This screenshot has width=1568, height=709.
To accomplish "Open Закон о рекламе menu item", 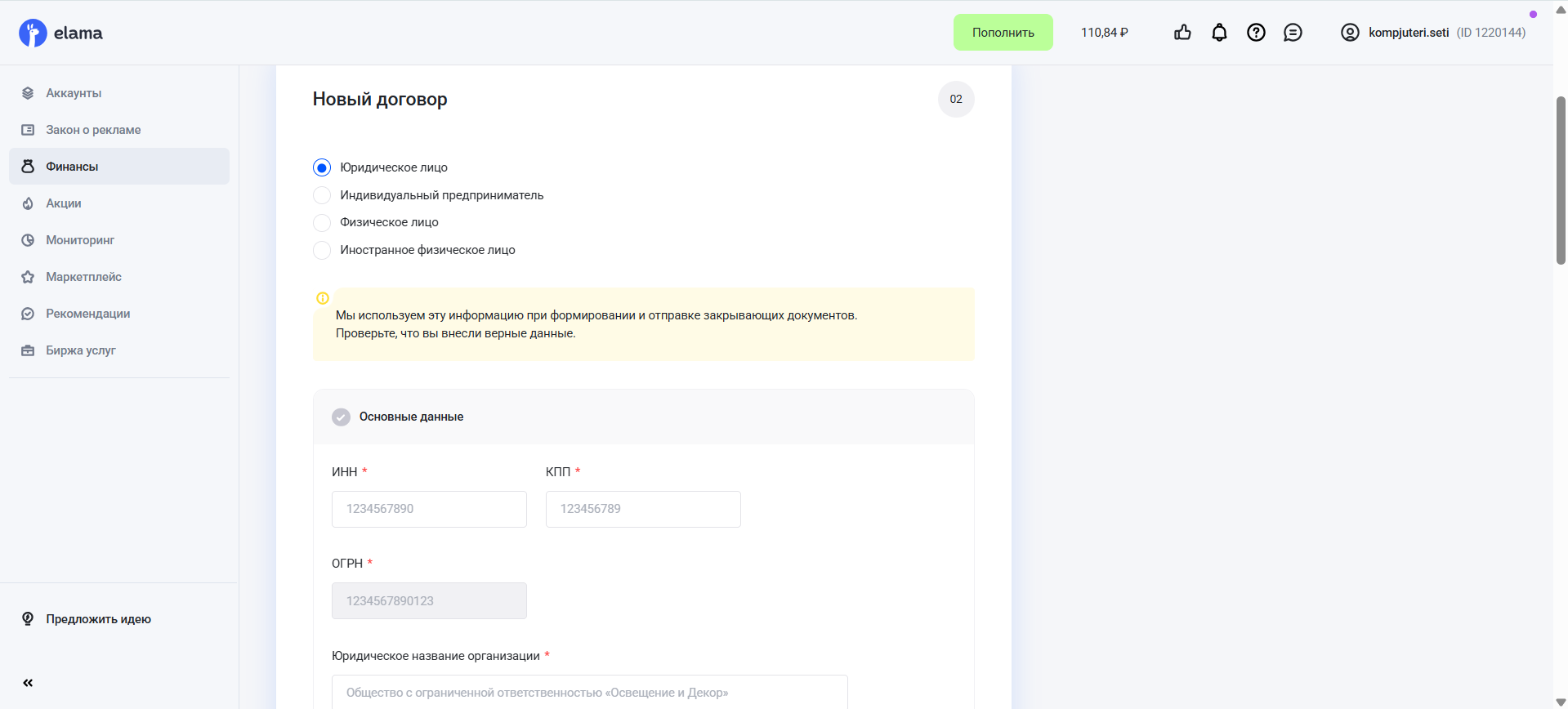I will (119, 130).
